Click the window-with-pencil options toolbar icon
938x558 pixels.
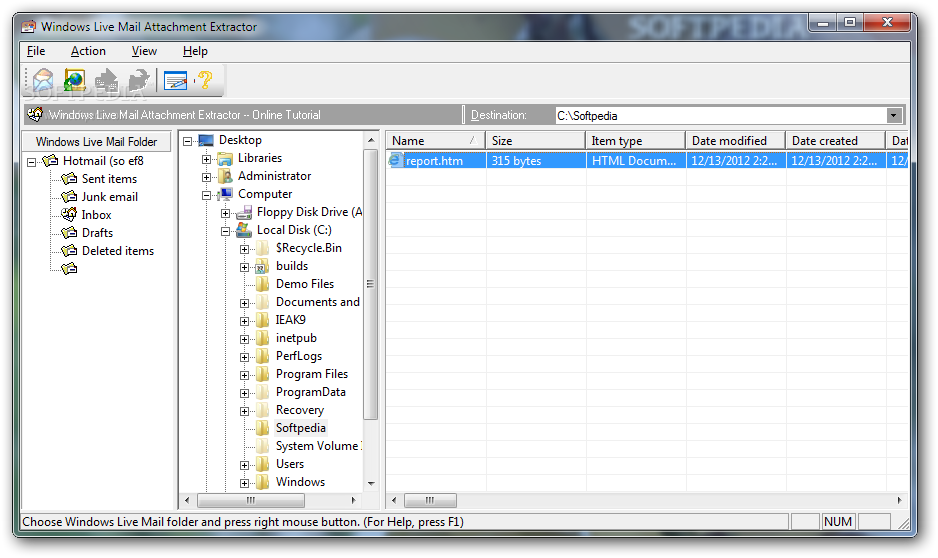point(175,80)
